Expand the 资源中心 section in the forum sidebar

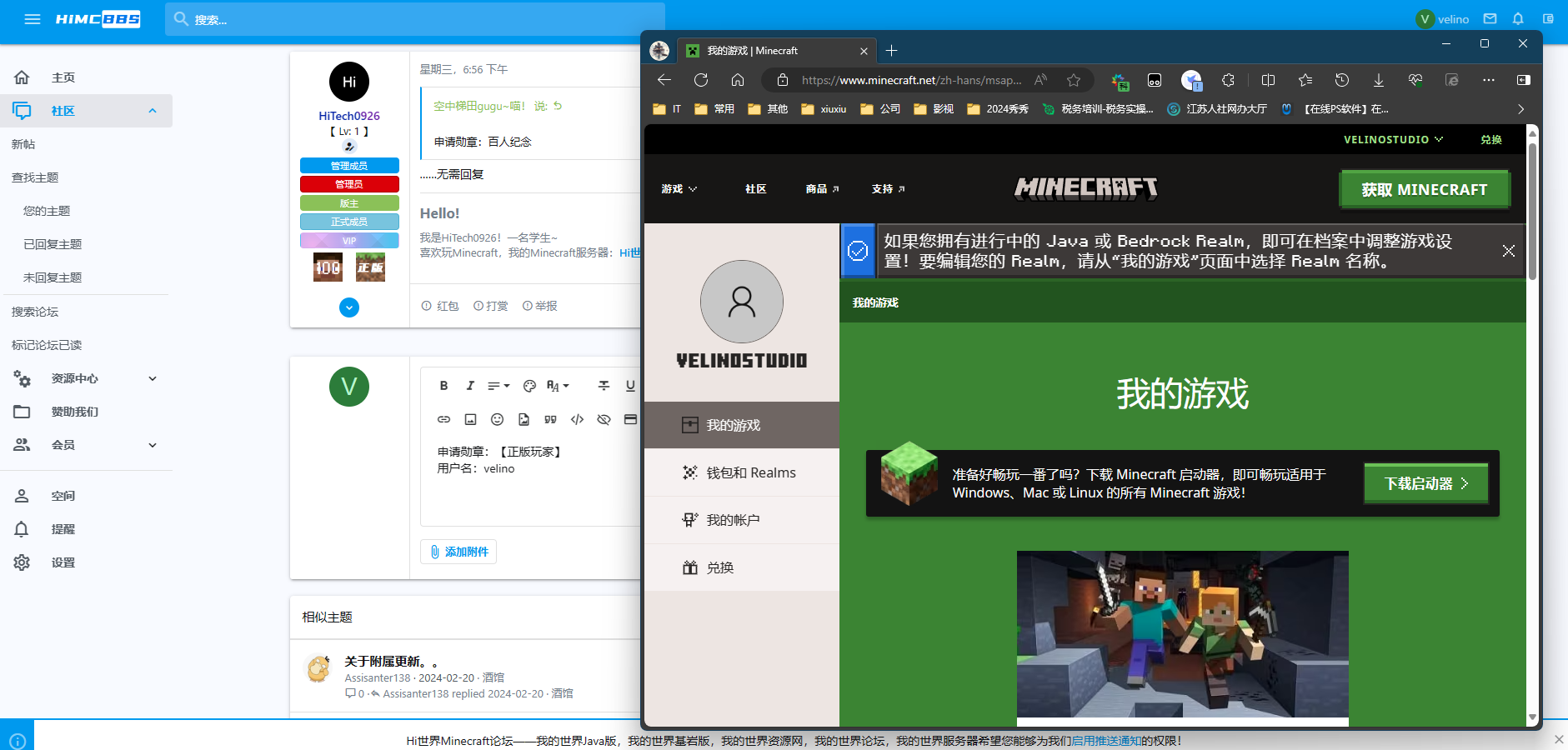point(152,378)
